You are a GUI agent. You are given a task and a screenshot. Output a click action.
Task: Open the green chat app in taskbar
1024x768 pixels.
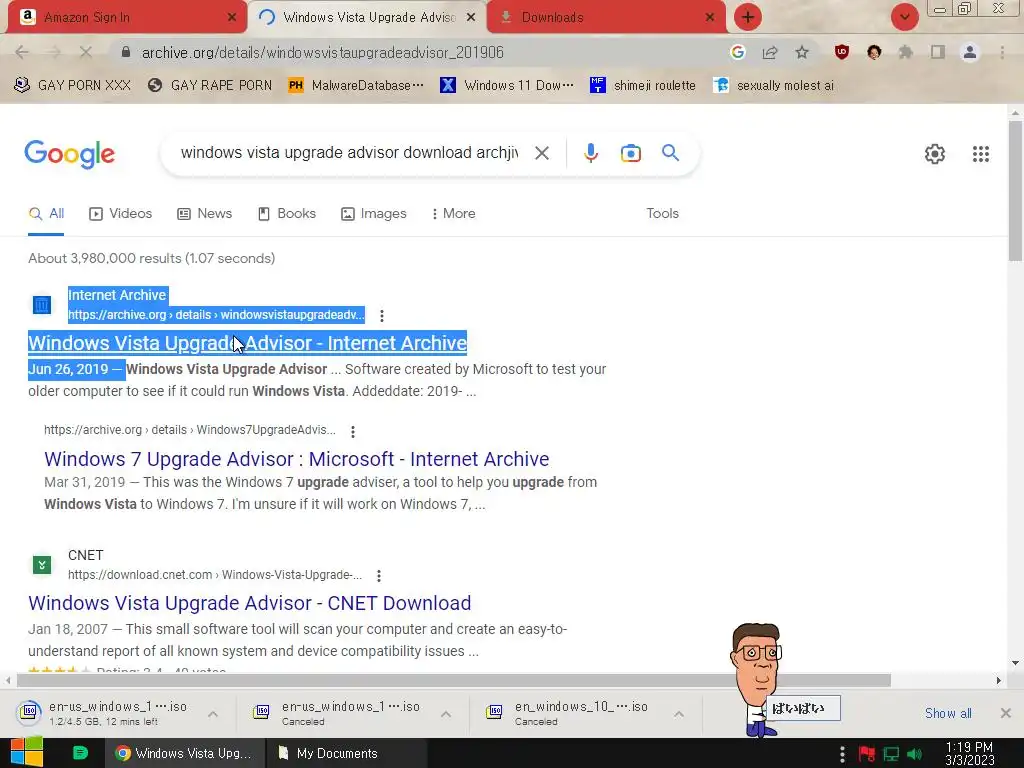[80, 753]
